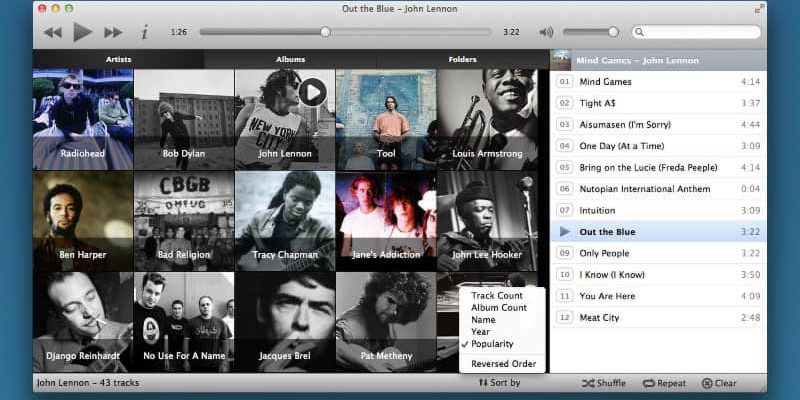Select track 07 Intuition
Screen dimensions: 800x400
pyautogui.click(x=658, y=210)
